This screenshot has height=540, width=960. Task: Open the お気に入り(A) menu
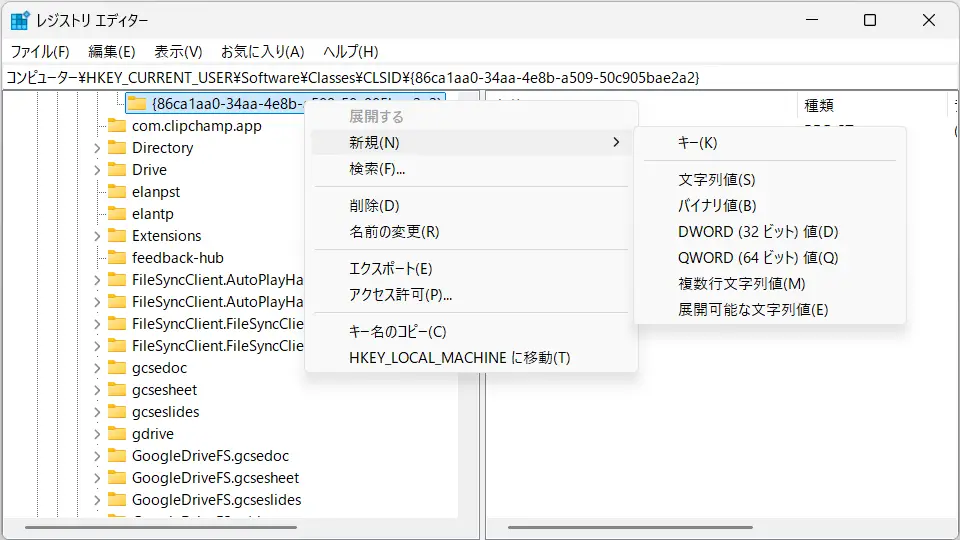click(x=263, y=52)
